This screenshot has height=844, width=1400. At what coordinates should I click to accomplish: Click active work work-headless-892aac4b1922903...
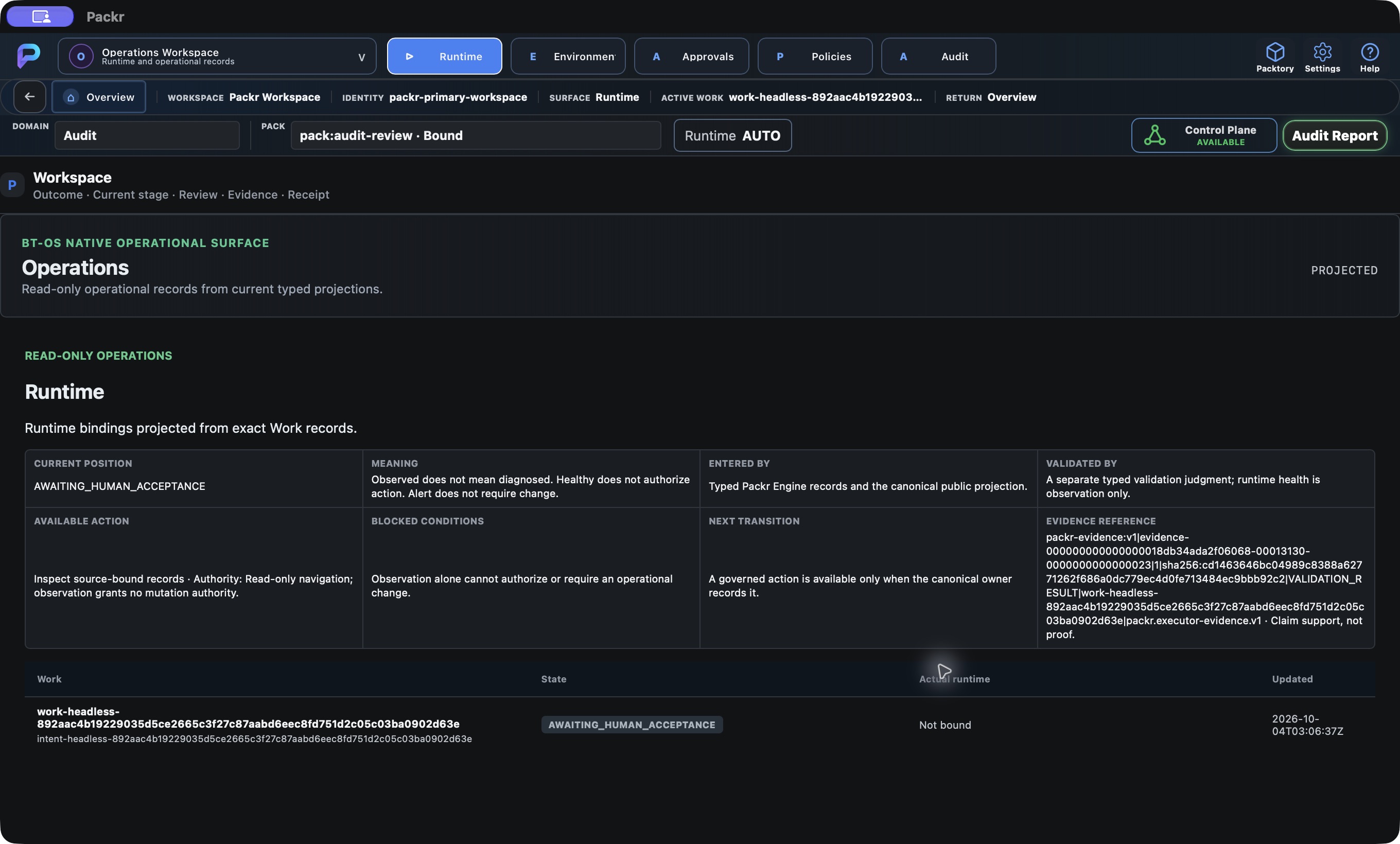(x=825, y=97)
